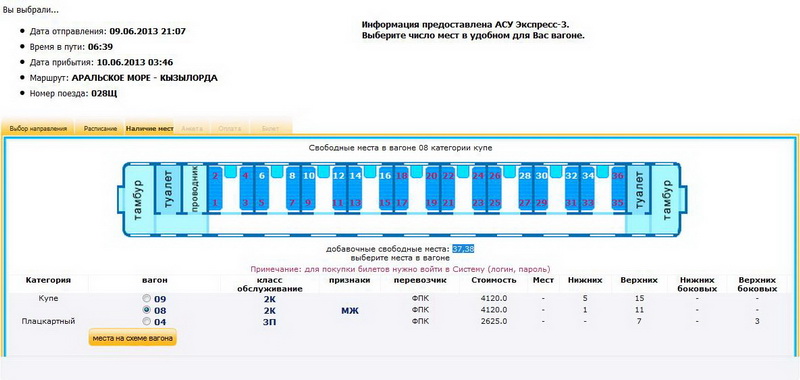
Task: Select seat 23 on the map
Action: point(479,203)
